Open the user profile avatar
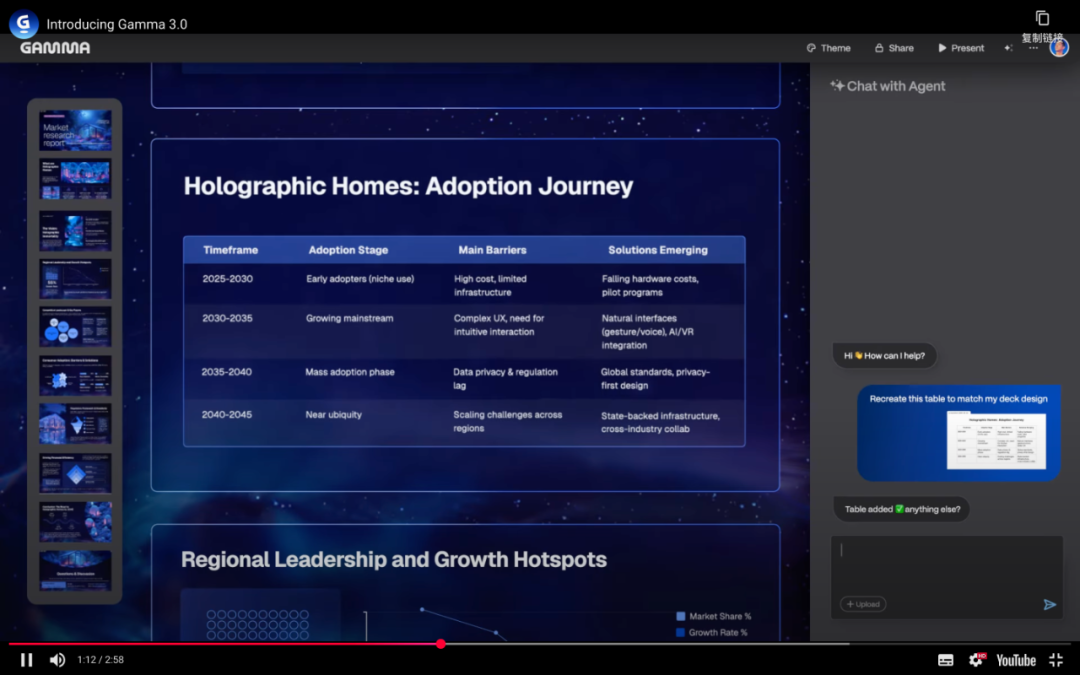Screen dimensions: 1080x675 1059,47
